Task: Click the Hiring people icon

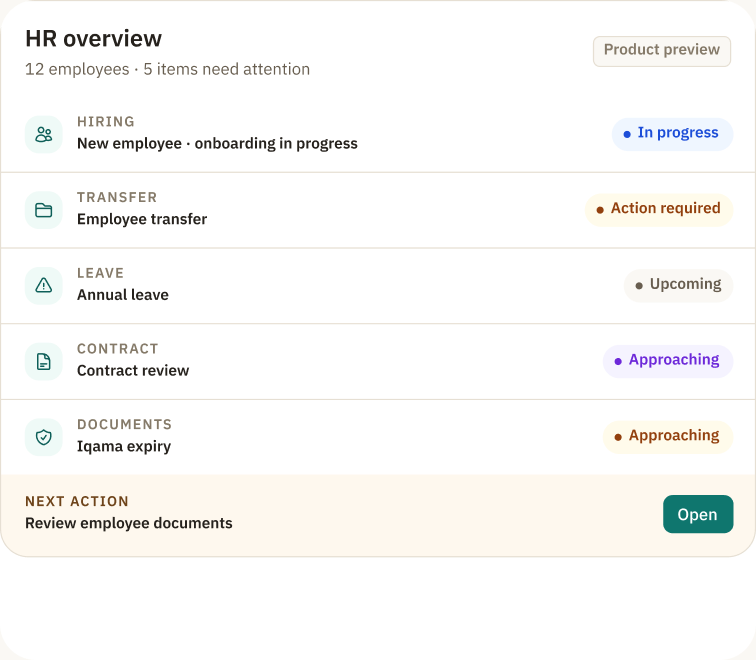Action: 43,135
